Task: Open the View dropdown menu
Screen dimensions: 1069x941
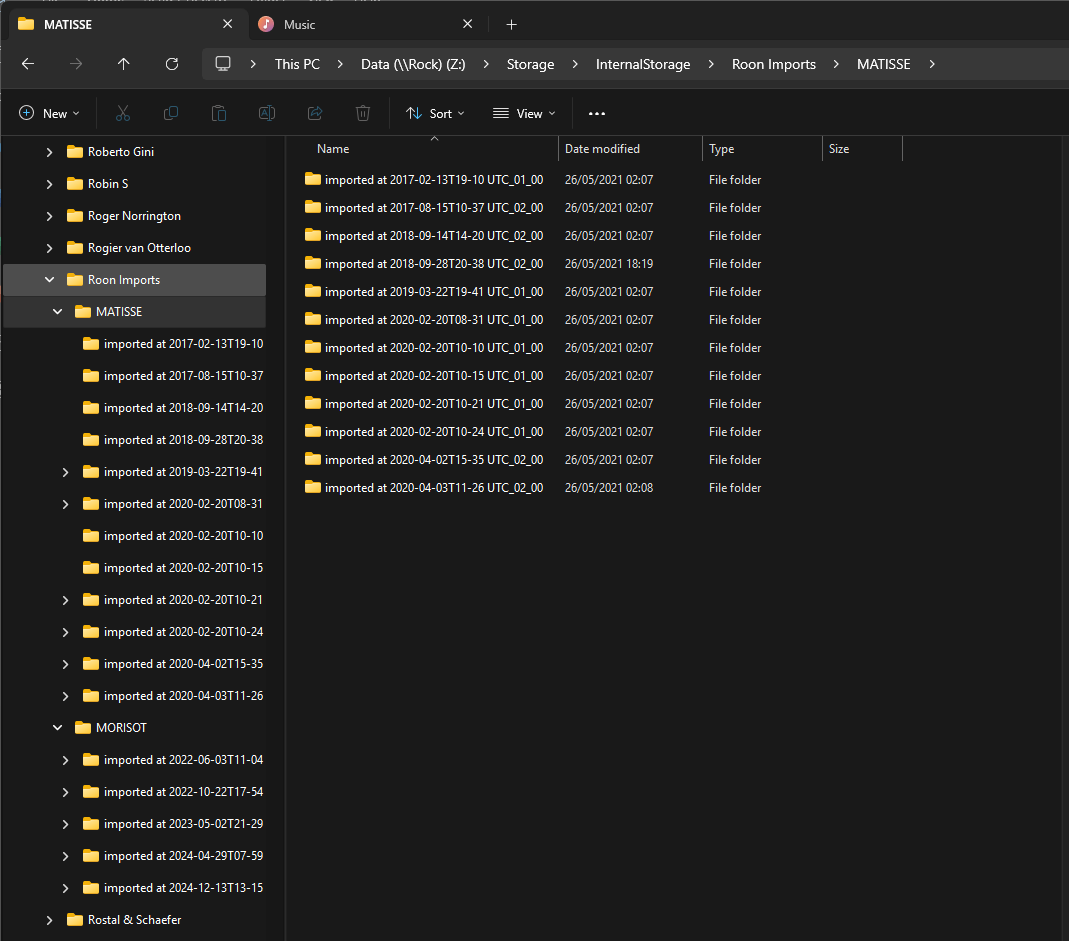Action: [x=524, y=113]
